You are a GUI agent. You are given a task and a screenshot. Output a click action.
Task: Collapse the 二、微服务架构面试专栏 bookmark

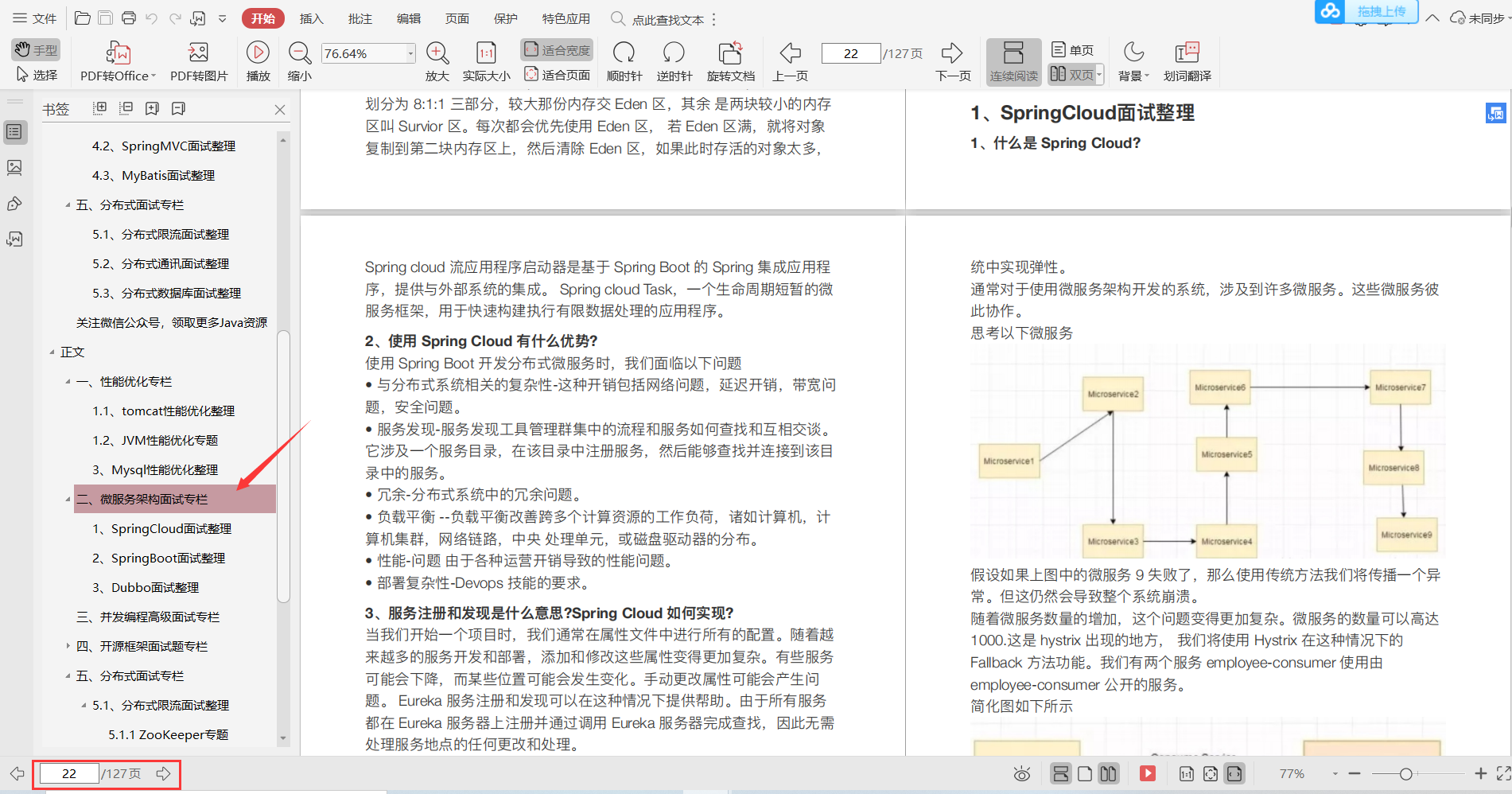pos(68,500)
